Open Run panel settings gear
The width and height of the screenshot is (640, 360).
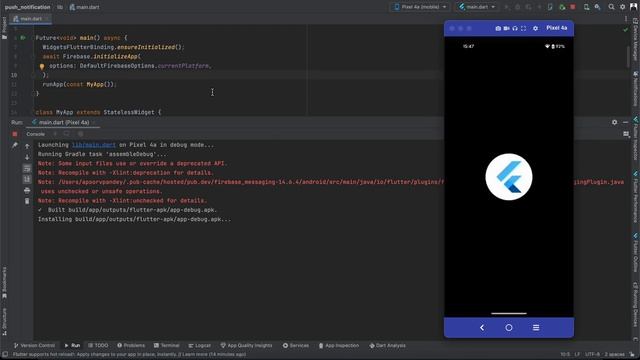click(614, 122)
